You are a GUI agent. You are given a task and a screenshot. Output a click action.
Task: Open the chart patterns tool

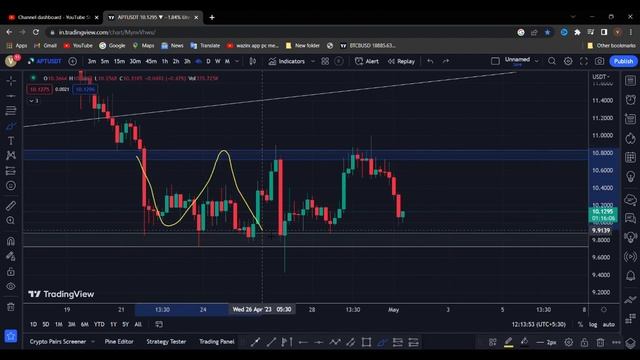point(11,156)
